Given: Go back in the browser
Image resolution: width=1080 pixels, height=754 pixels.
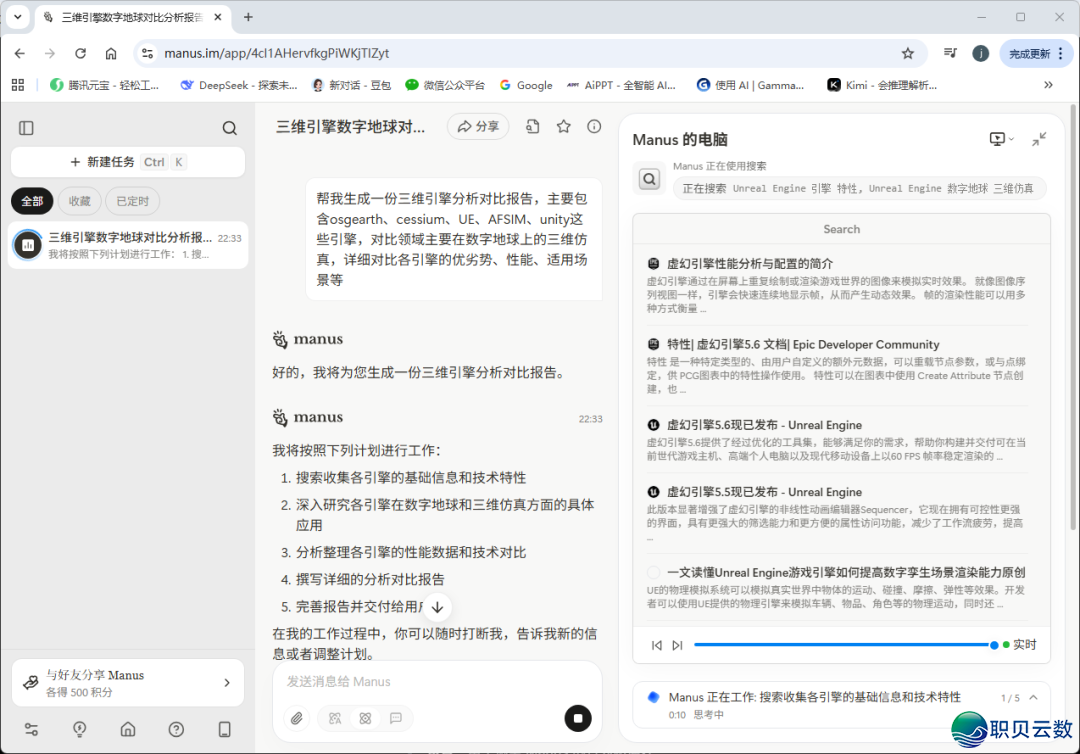Looking at the screenshot, I should click(x=19, y=54).
